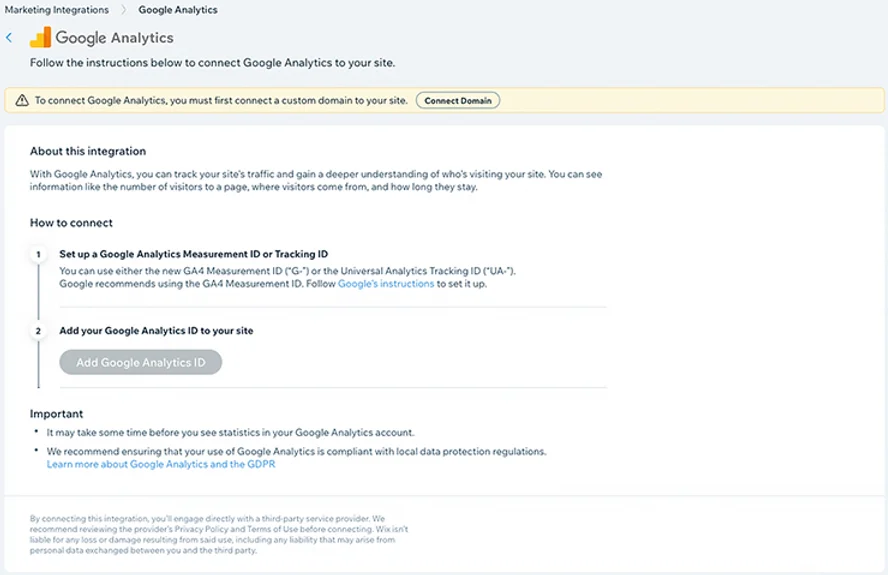Click the warning triangle icon in banner
The image size is (888, 575).
22,100
